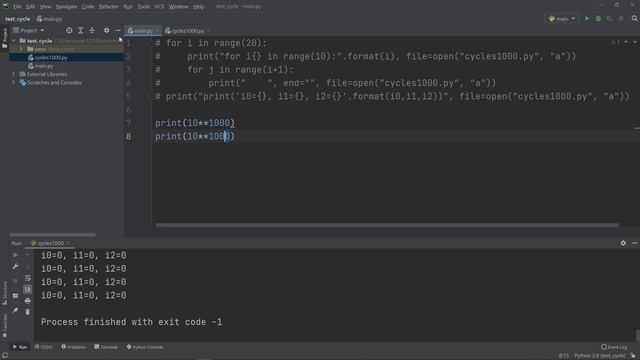Open the Run tool window button
640x360 pixels.
20,347
